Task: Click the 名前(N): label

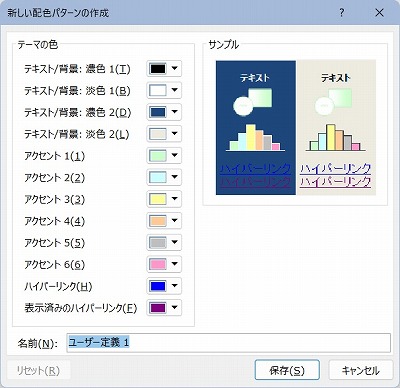Action: pos(38,343)
